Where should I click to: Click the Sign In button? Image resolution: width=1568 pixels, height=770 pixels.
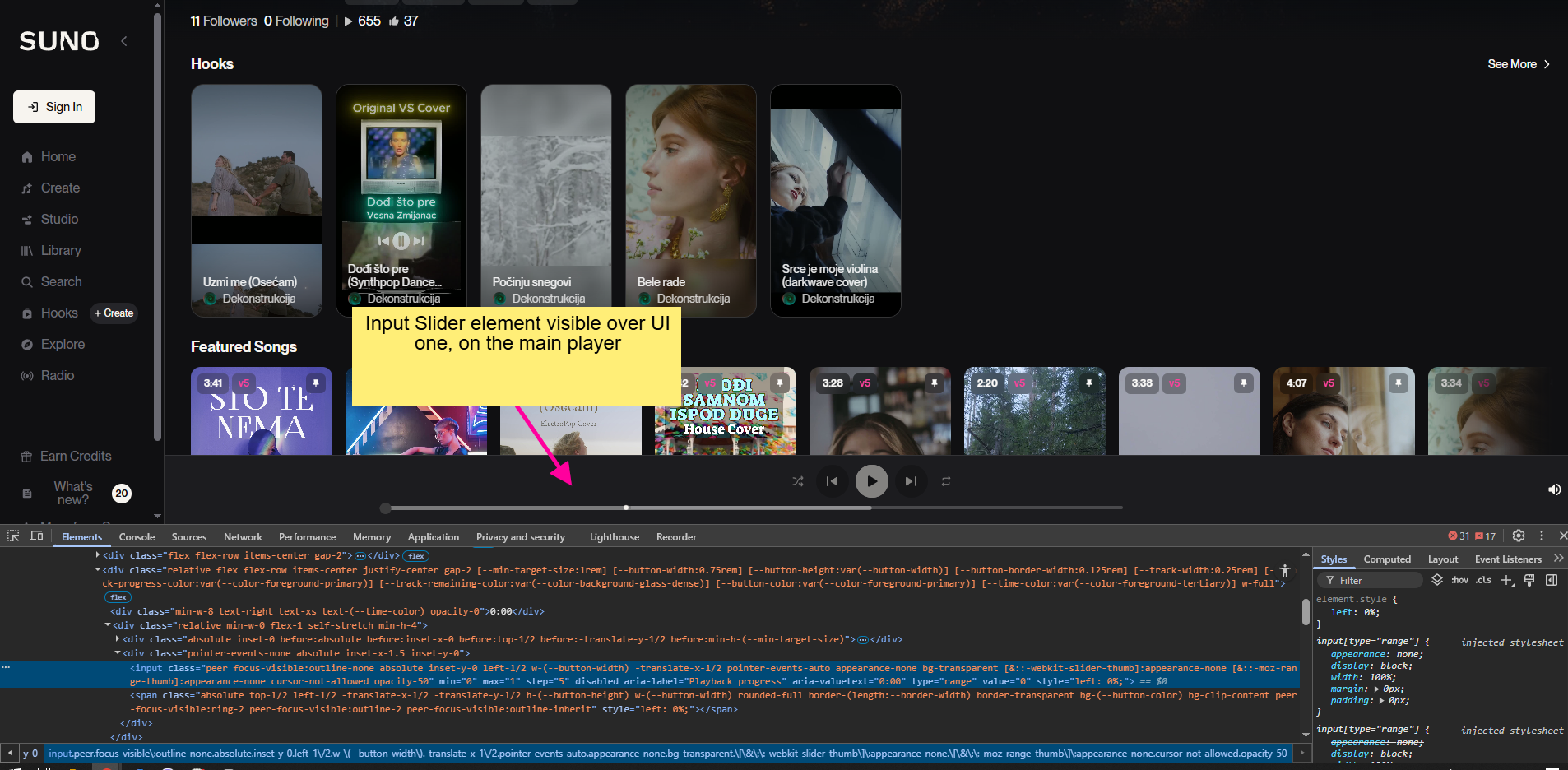[x=54, y=107]
